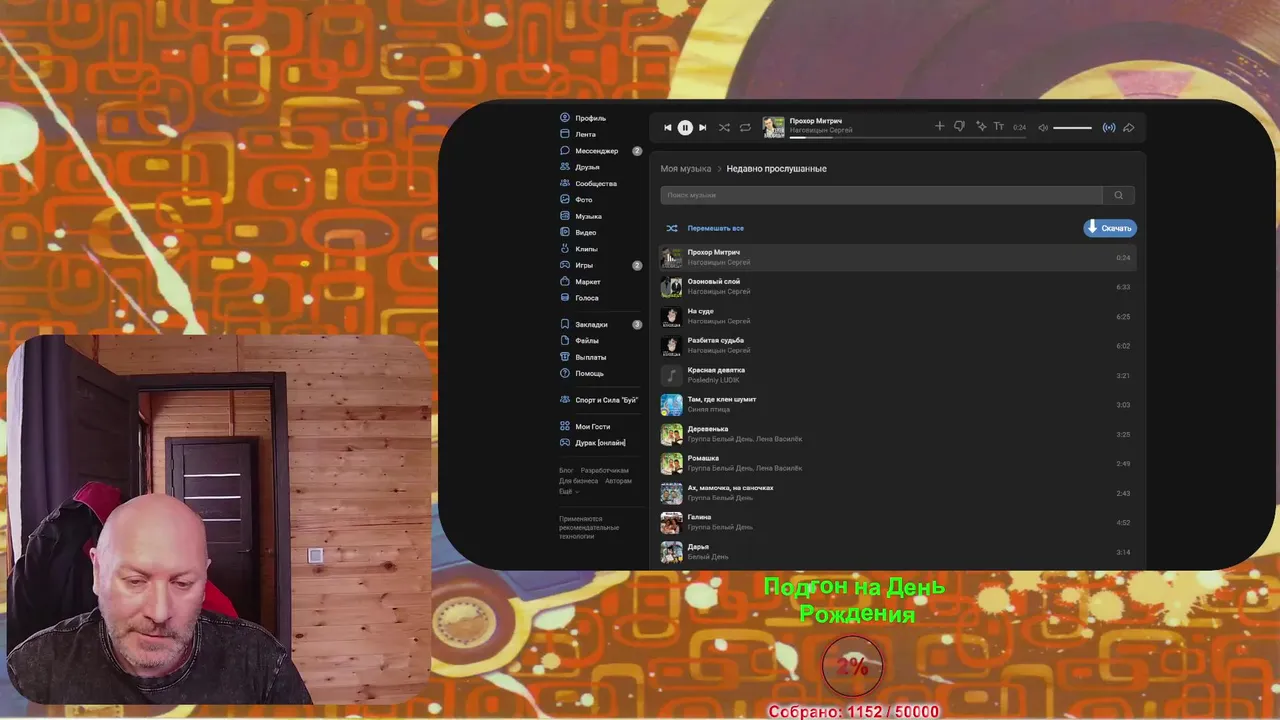This screenshot has height=720, width=1280.
Task: Play the track Галина
Action: 897,523
